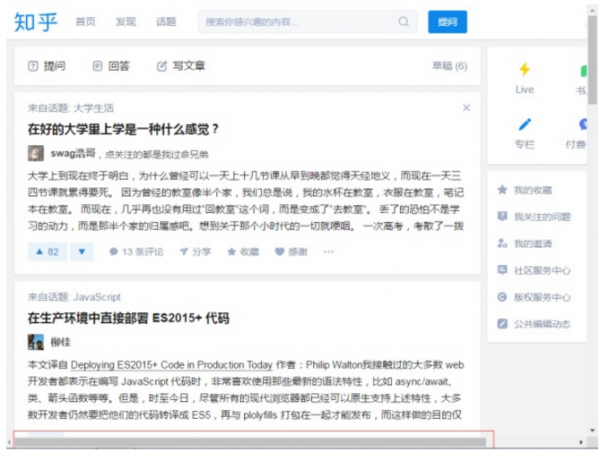Click the 专栏 pencil icon
Viewport: 600px width, 452px height.
coord(524,125)
